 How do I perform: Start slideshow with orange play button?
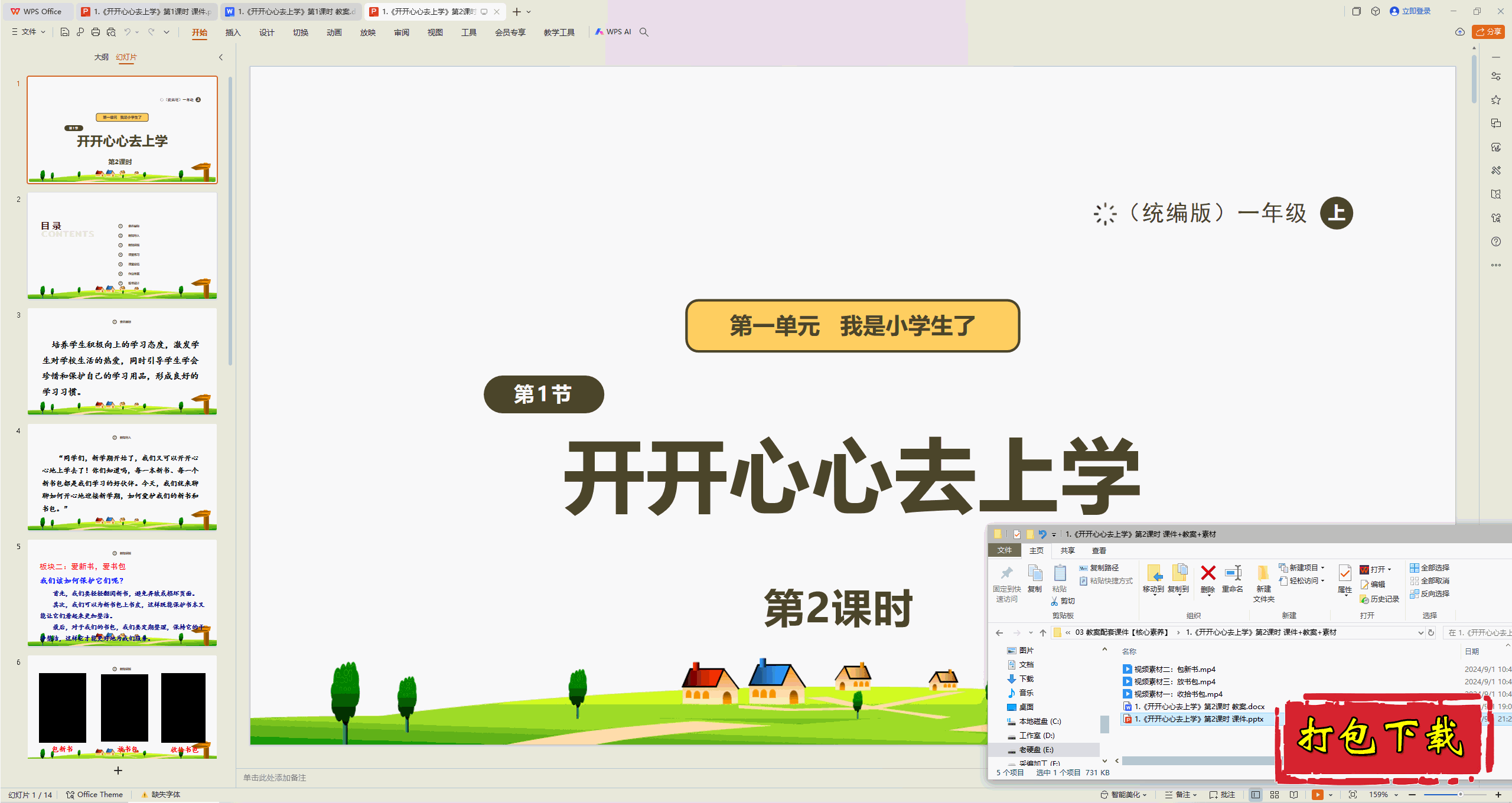click(1317, 795)
